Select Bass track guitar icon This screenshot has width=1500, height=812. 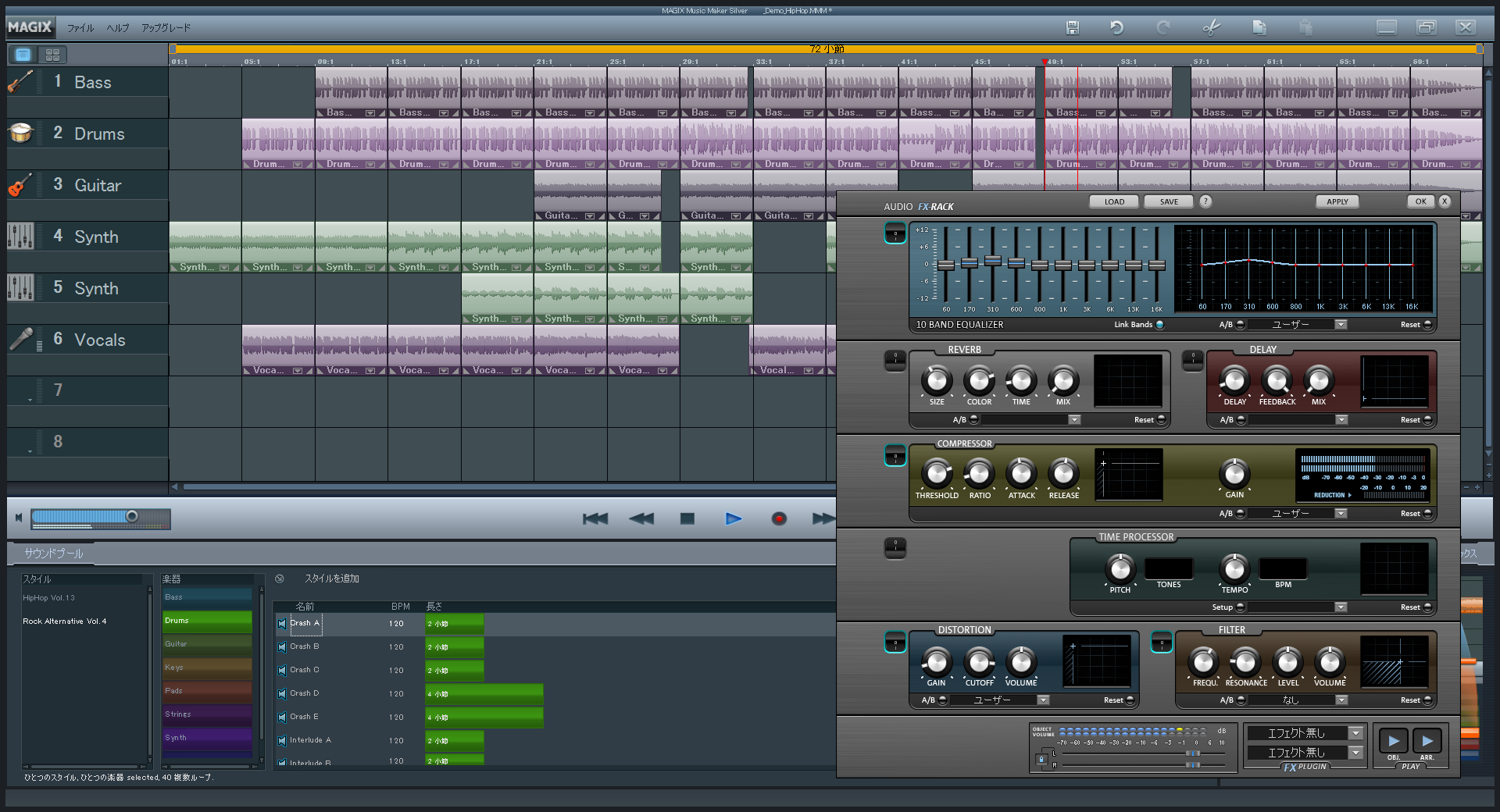[20, 81]
